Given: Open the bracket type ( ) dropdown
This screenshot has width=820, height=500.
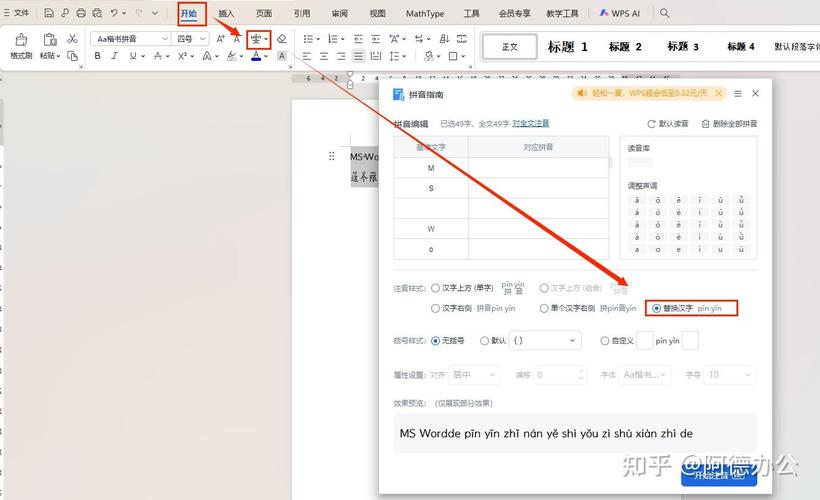Looking at the screenshot, I should click(544, 340).
